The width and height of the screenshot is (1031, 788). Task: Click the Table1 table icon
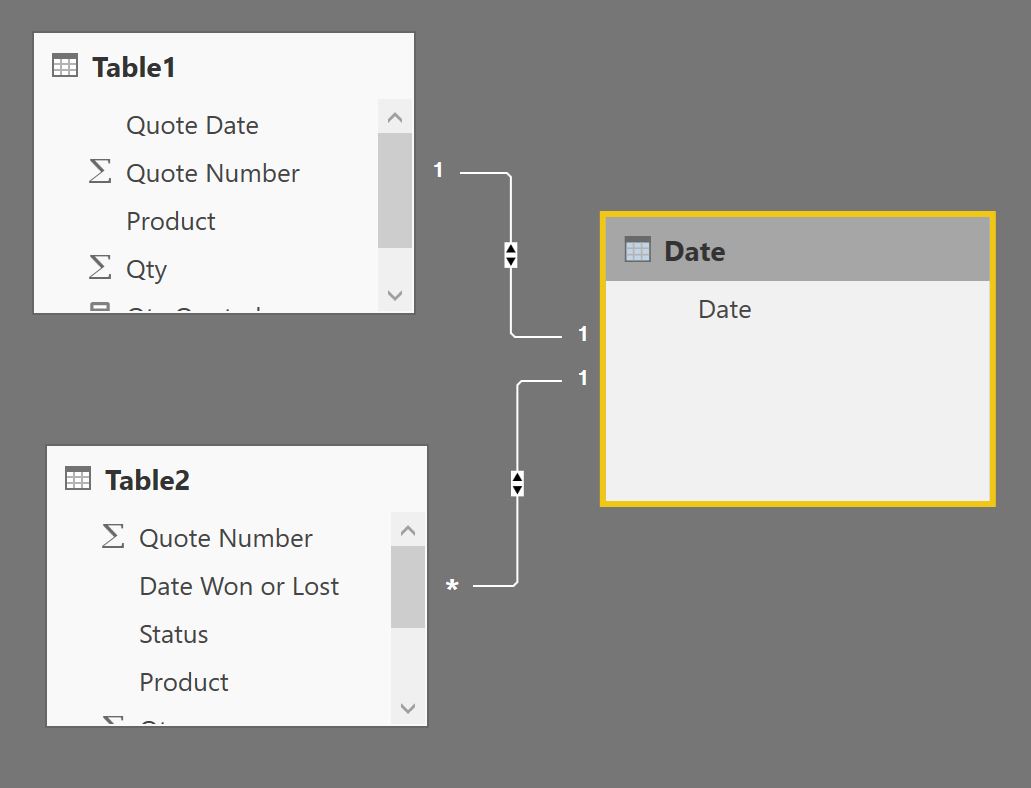pyautogui.click(x=65, y=66)
